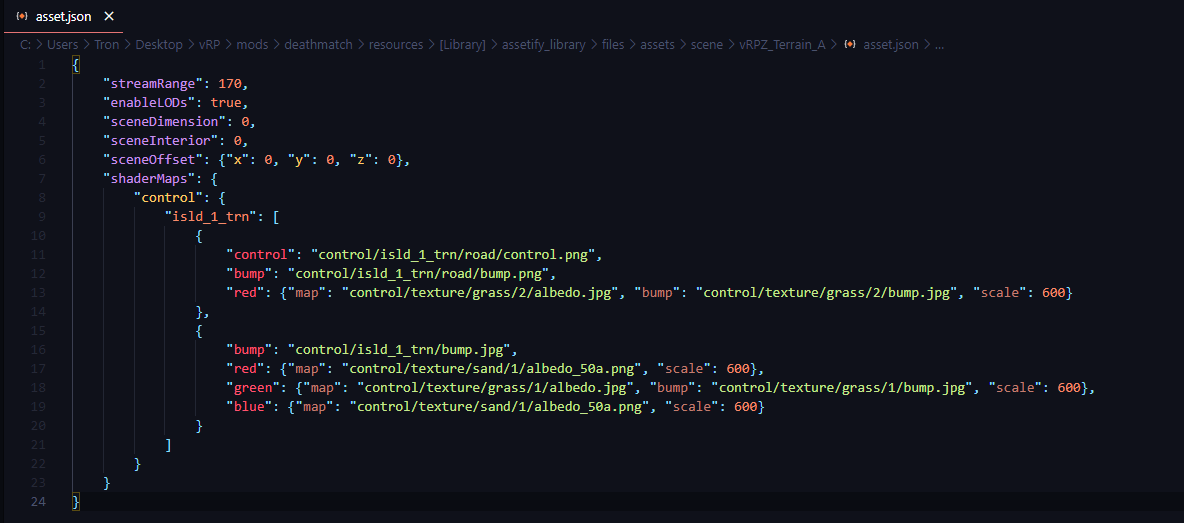Click the "sceneDimension" key
Image resolution: width=1184 pixels, height=523 pixels.
165,121
